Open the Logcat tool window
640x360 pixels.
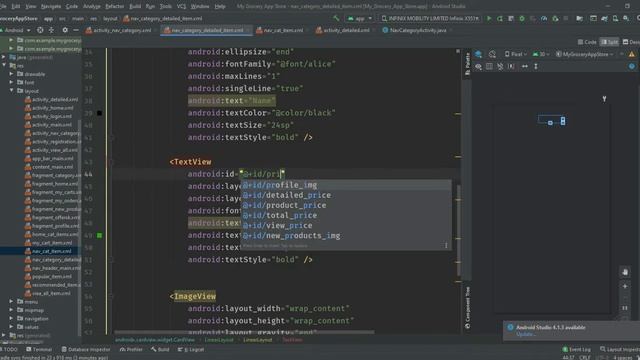191,349
